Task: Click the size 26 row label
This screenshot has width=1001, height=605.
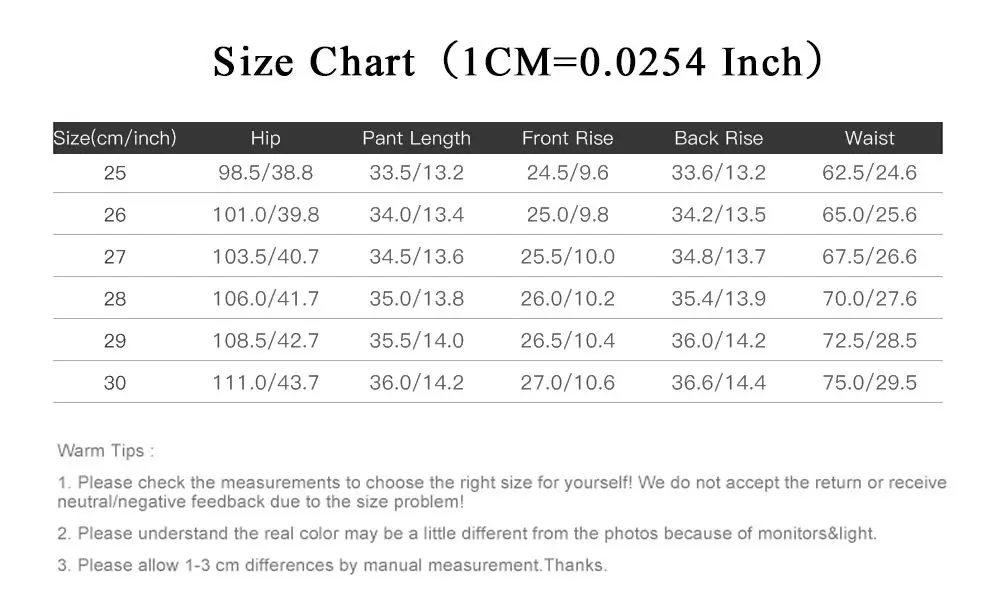Action: (x=115, y=214)
